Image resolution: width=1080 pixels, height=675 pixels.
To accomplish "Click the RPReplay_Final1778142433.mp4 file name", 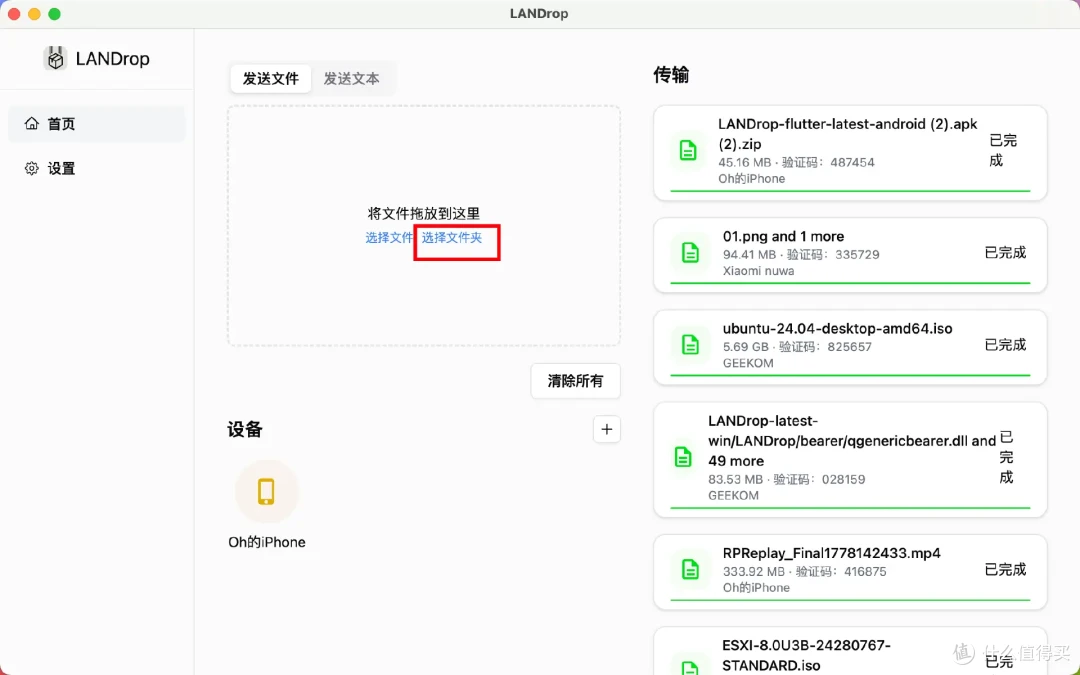I will point(831,553).
